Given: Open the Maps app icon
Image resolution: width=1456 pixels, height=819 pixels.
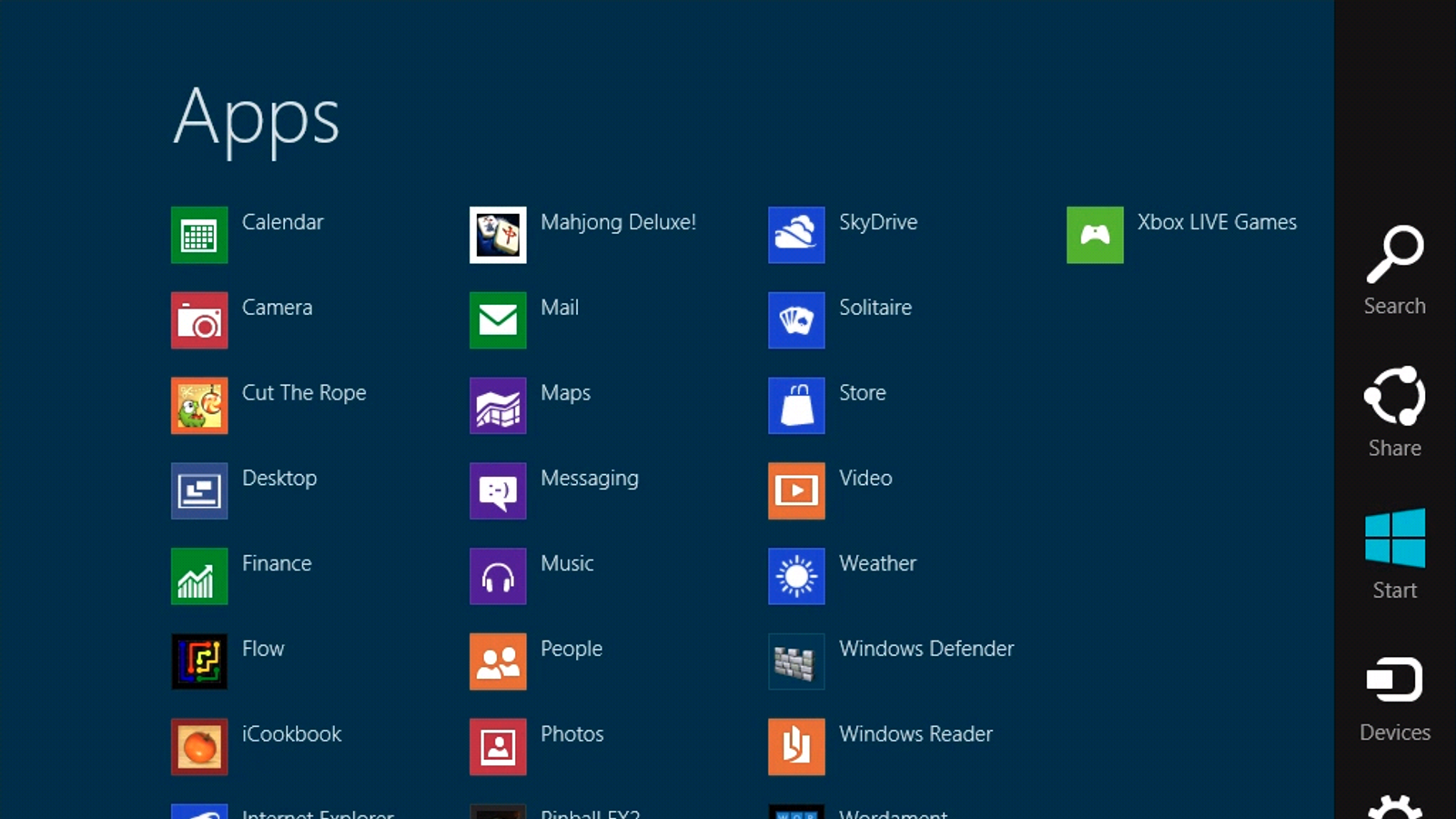Looking at the screenshot, I should coord(498,406).
